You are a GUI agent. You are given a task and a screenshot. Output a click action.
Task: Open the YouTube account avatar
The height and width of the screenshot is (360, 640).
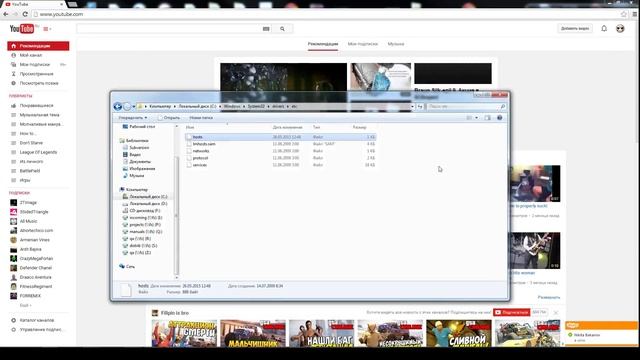tap(620, 28)
